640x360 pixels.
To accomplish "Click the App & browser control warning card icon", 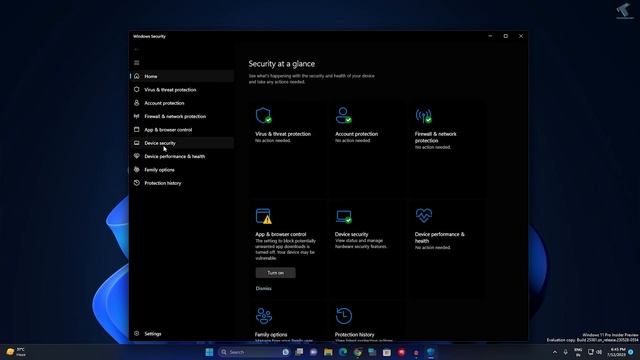I will 263,216.
